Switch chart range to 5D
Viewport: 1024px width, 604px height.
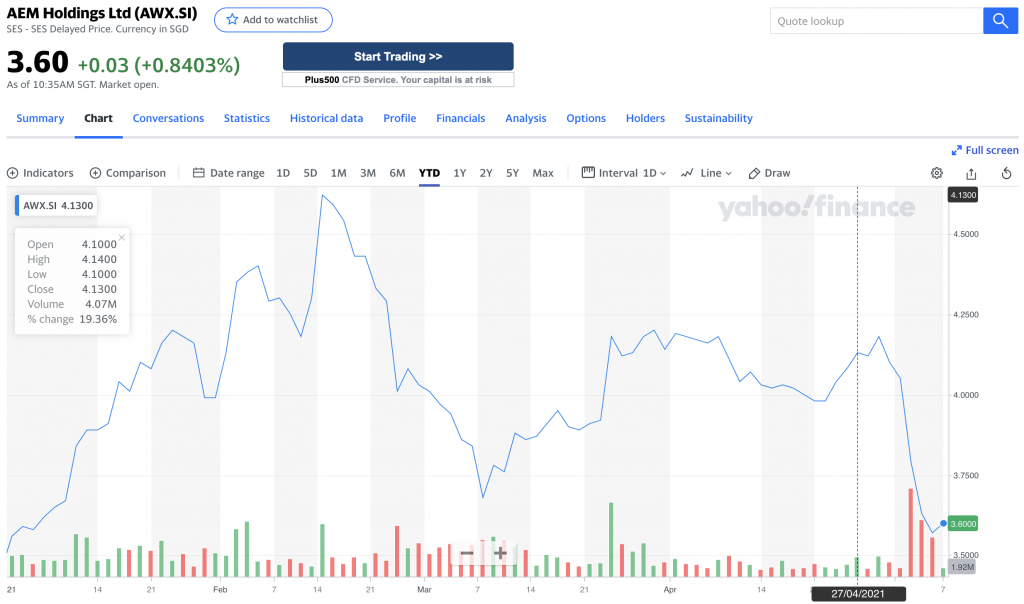point(310,173)
